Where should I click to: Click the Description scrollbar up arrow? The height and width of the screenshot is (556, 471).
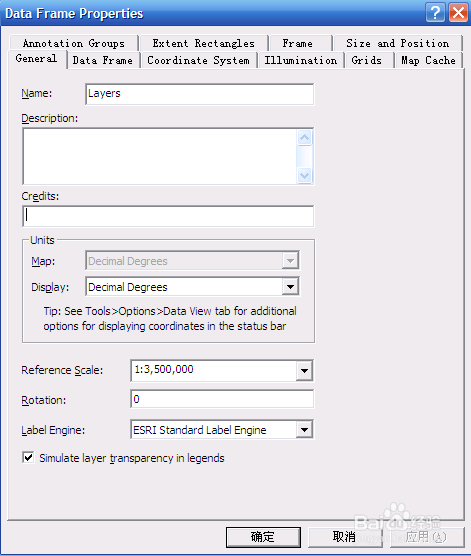(305, 138)
